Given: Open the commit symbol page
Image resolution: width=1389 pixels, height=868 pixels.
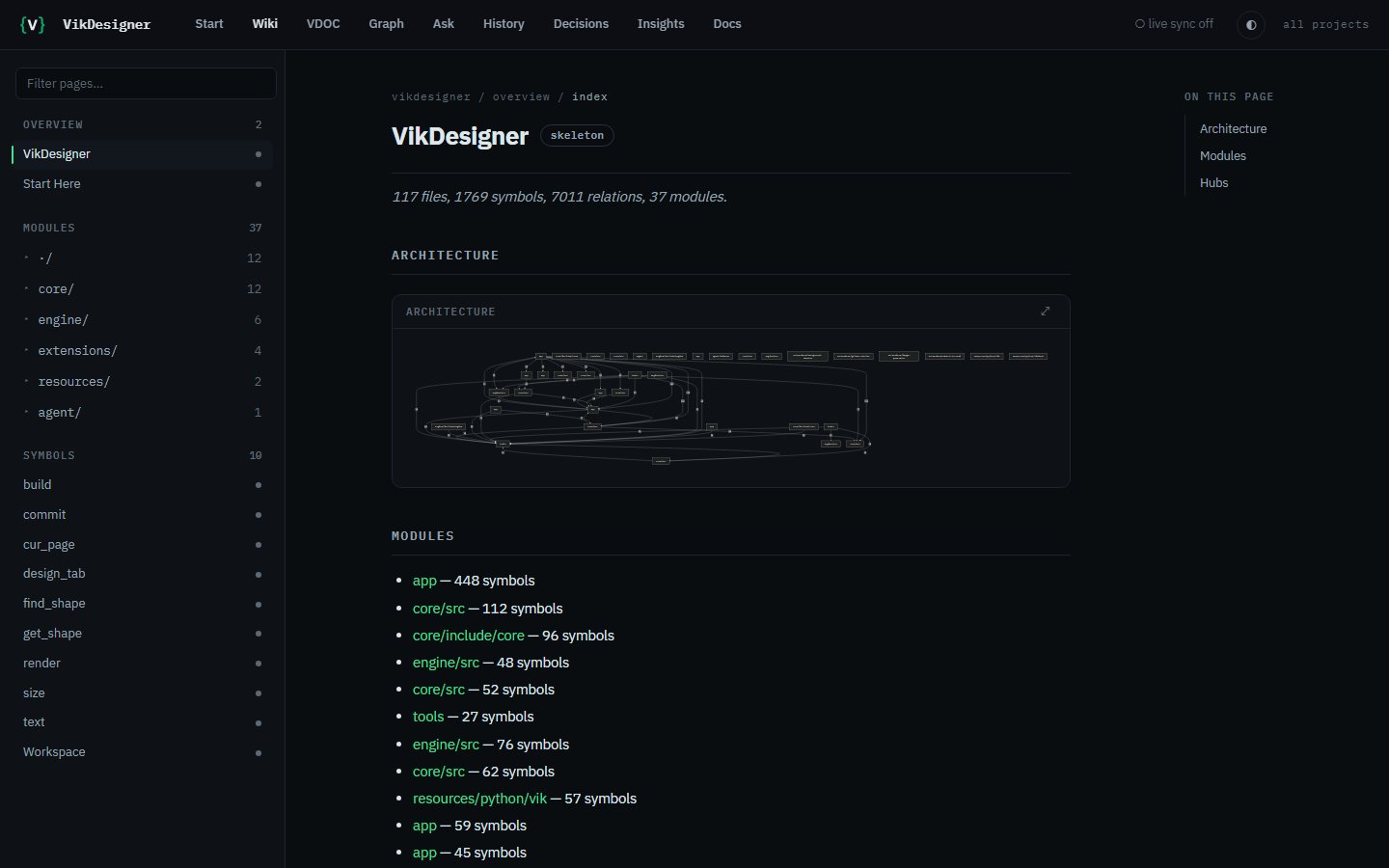Looking at the screenshot, I should click(142, 515).
